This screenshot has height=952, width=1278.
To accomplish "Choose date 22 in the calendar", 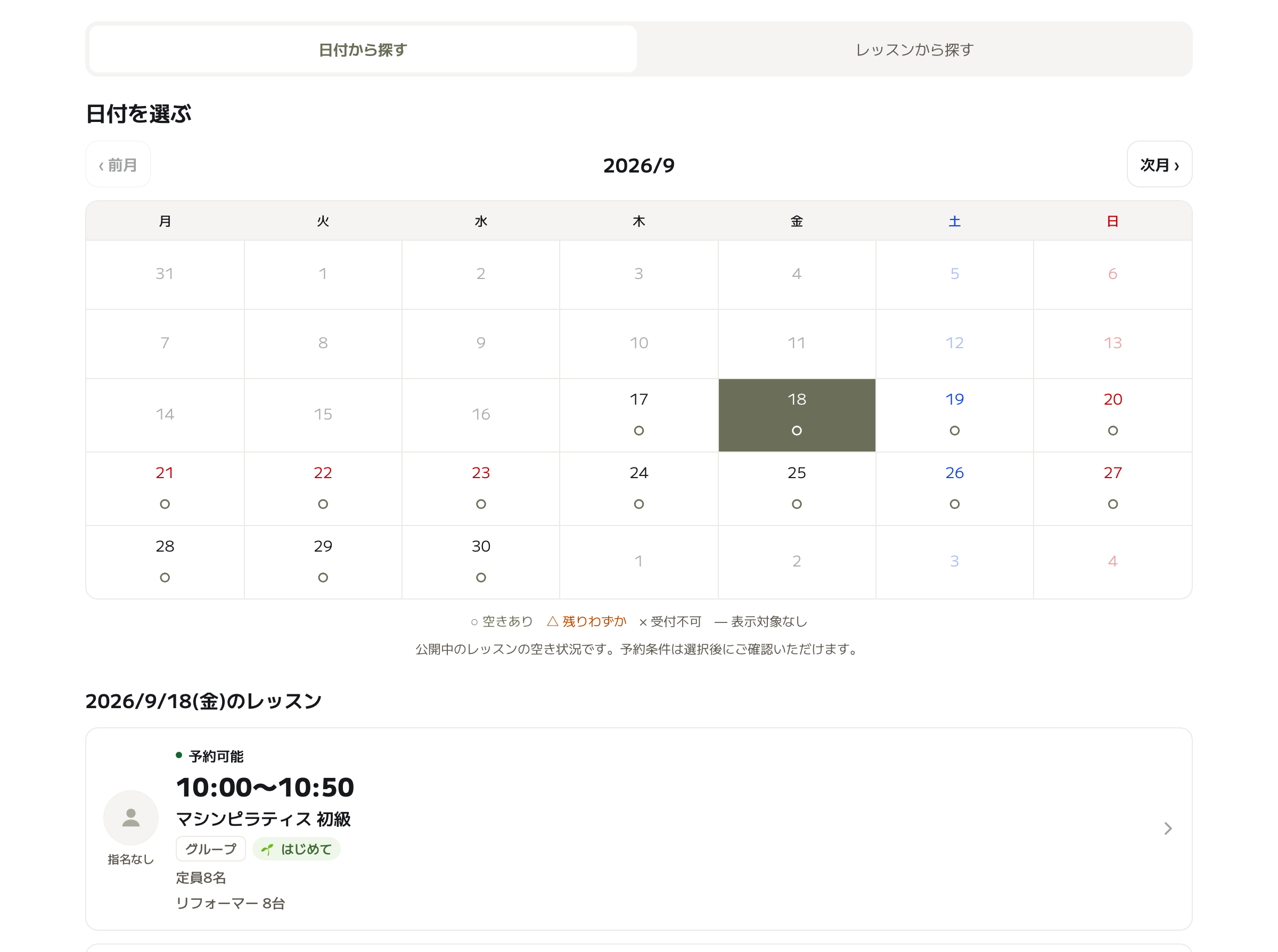I will click(x=323, y=488).
